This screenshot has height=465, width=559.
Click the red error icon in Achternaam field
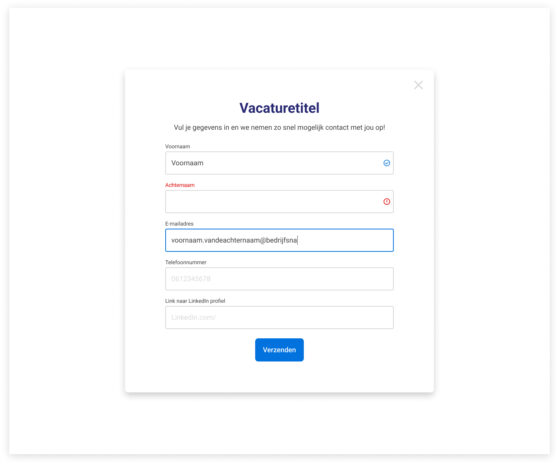(x=386, y=201)
